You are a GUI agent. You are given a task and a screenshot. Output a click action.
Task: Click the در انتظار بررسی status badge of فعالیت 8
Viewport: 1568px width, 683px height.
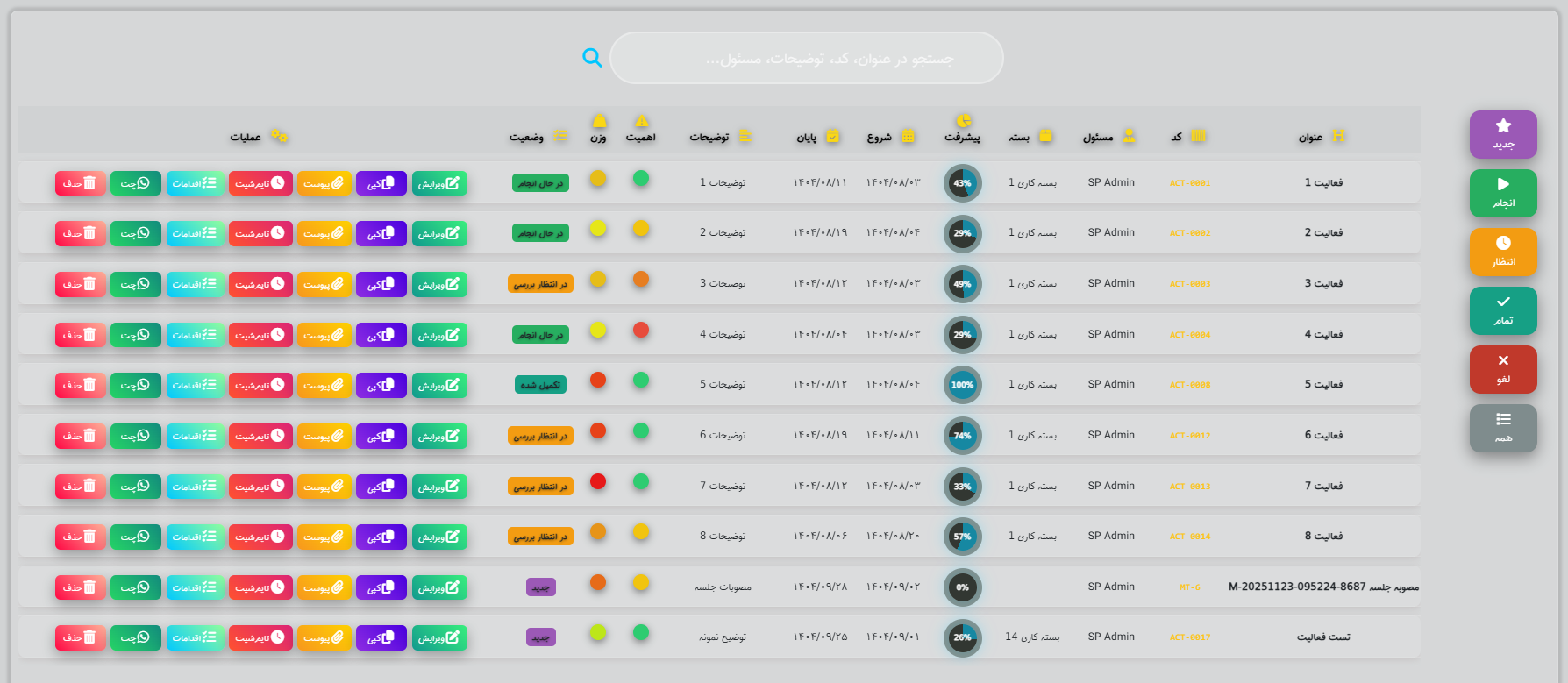click(540, 537)
